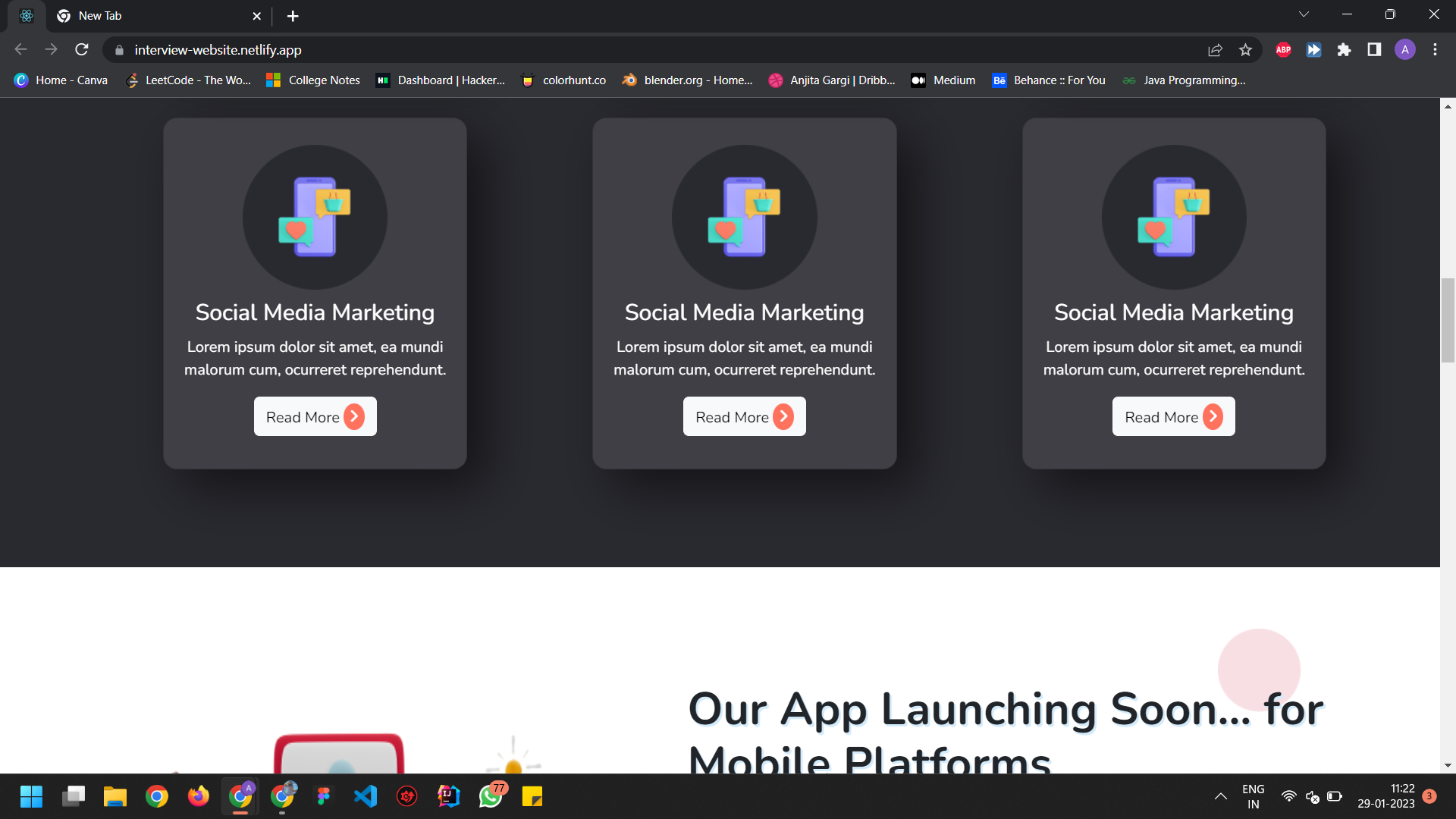Click the share page icon
The image size is (1456, 819).
(x=1215, y=50)
